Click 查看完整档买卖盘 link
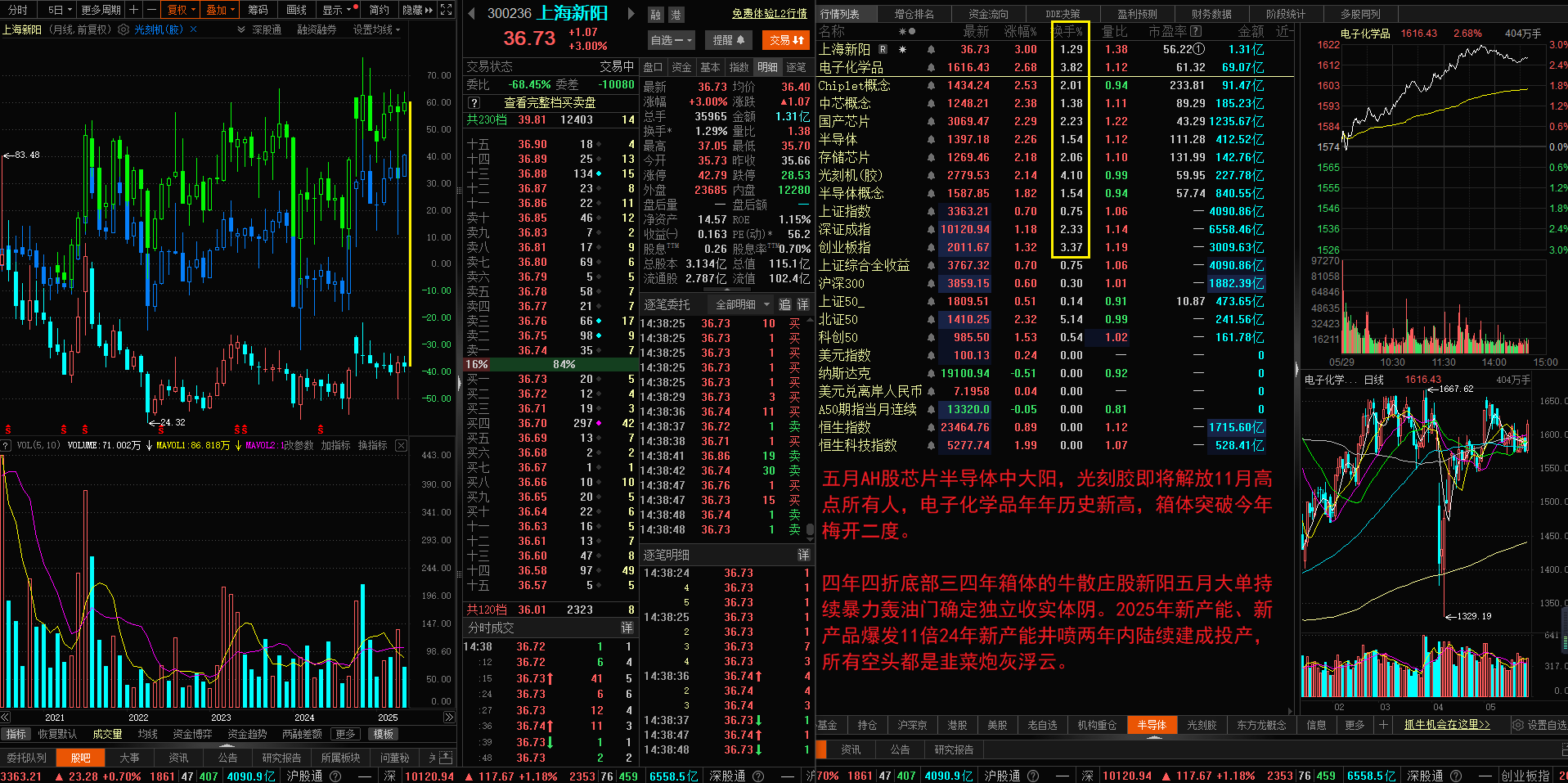 (x=550, y=103)
